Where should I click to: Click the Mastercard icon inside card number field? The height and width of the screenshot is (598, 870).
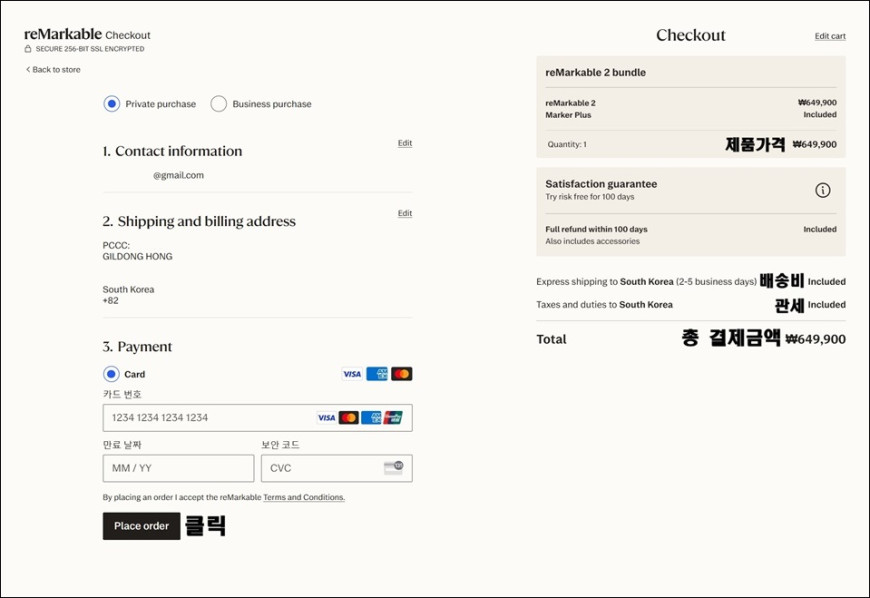coord(348,418)
